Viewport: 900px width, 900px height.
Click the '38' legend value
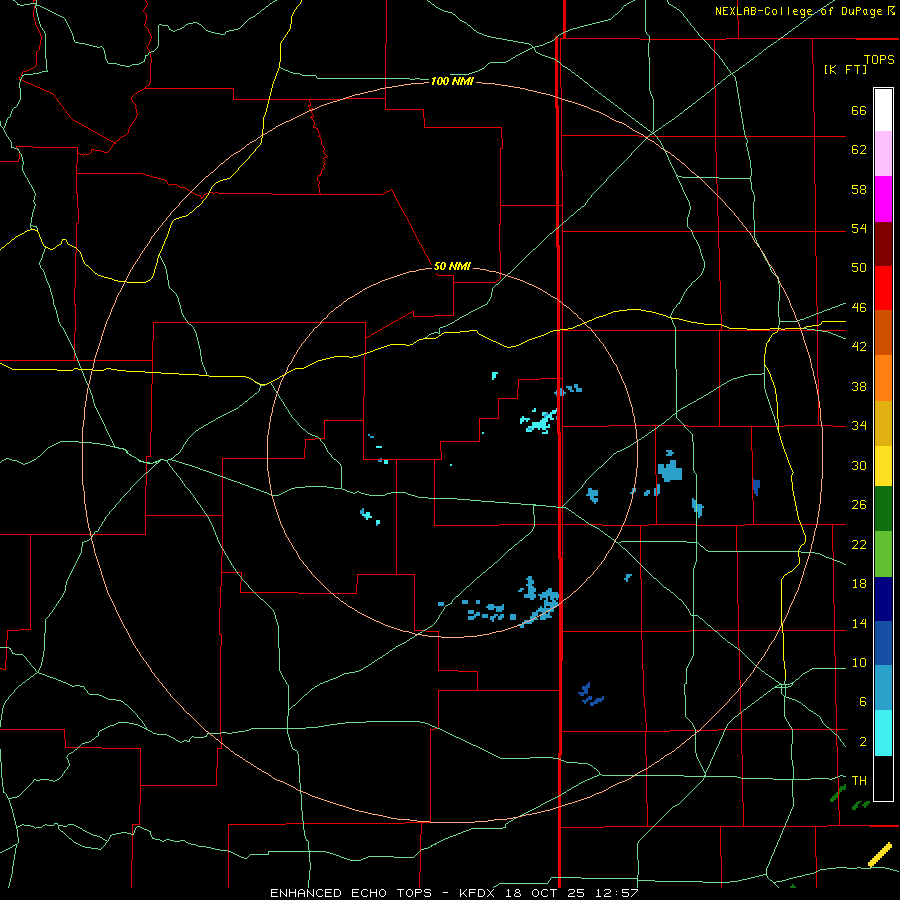(859, 387)
